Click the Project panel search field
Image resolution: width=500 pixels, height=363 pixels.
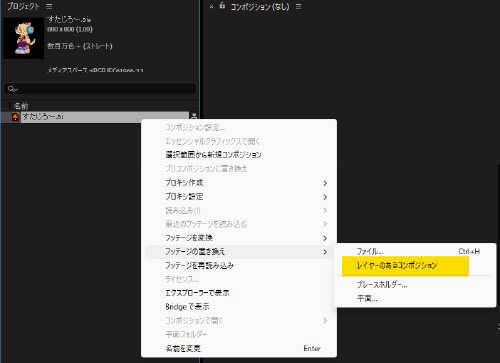click(x=100, y=89)
